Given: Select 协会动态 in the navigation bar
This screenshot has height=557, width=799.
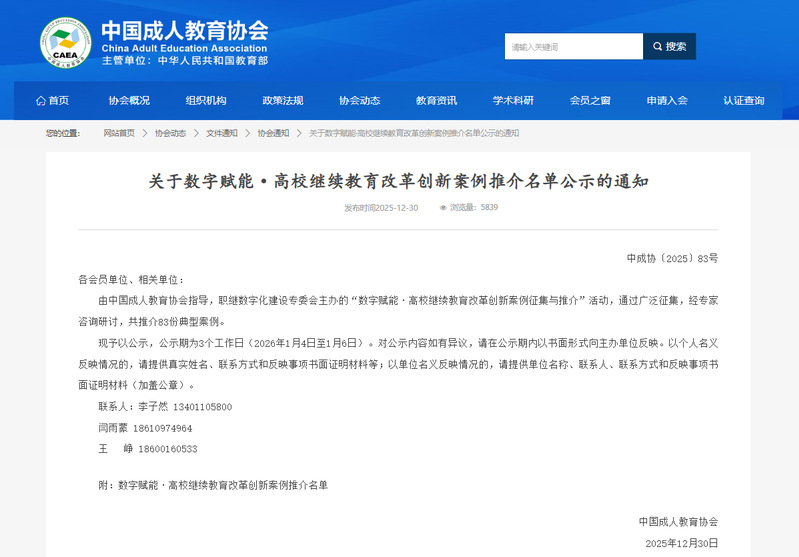Looking at the screenshot, I should 359,101.
